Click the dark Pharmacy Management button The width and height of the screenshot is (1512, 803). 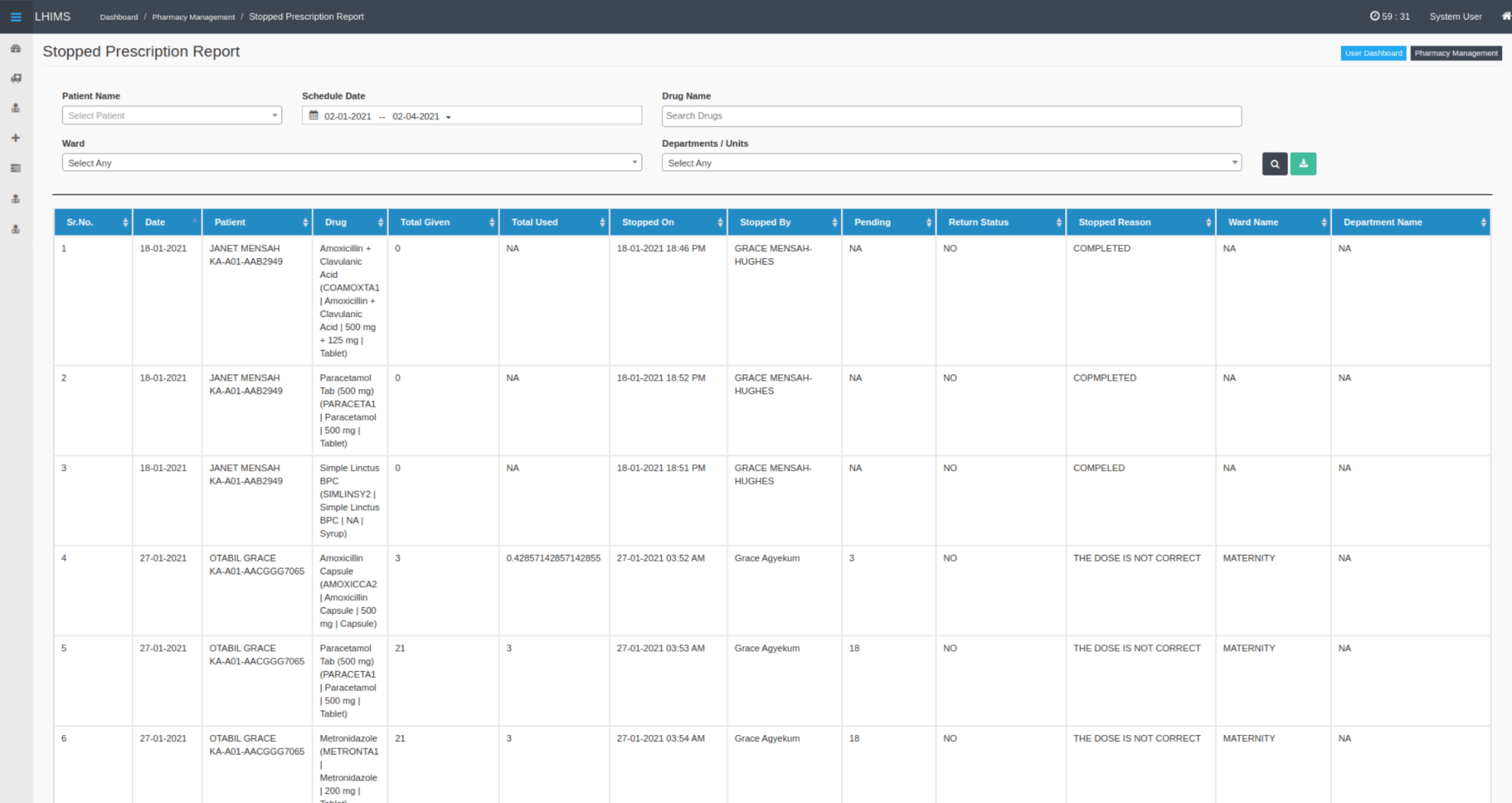(1455, 53)
